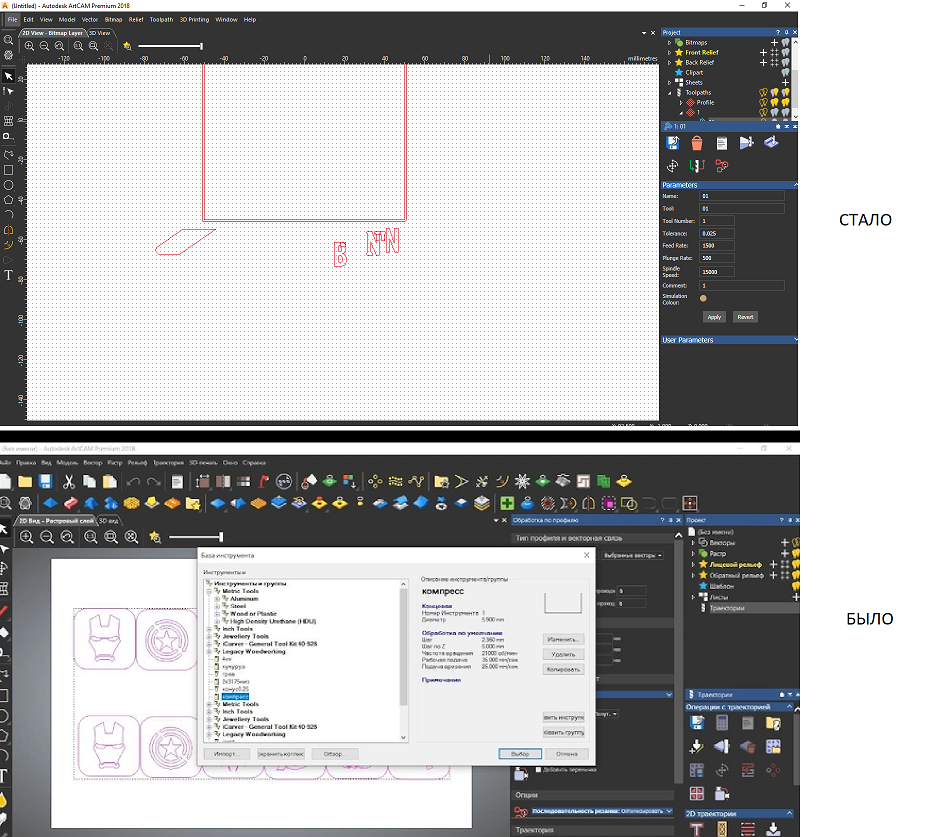949x837 pixels.
Task: Open Toolpath menu in upper window
Action: (x=161, y=19)
